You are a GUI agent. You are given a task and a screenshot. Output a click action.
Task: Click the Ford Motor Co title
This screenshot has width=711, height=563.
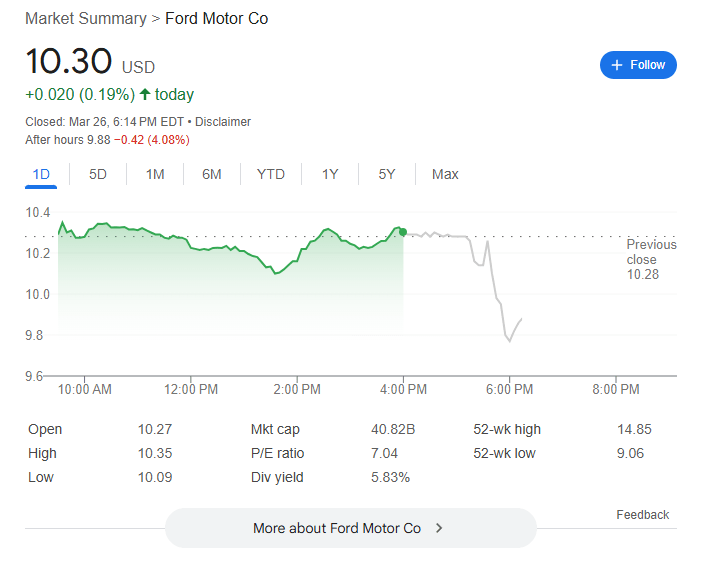216,19
